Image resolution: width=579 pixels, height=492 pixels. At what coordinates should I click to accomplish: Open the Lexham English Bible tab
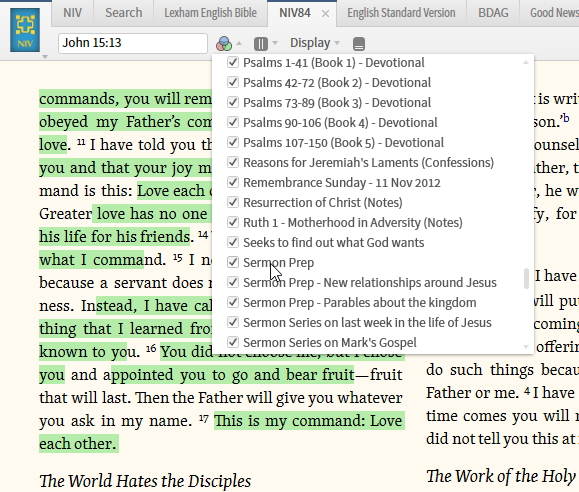point(210,13)
